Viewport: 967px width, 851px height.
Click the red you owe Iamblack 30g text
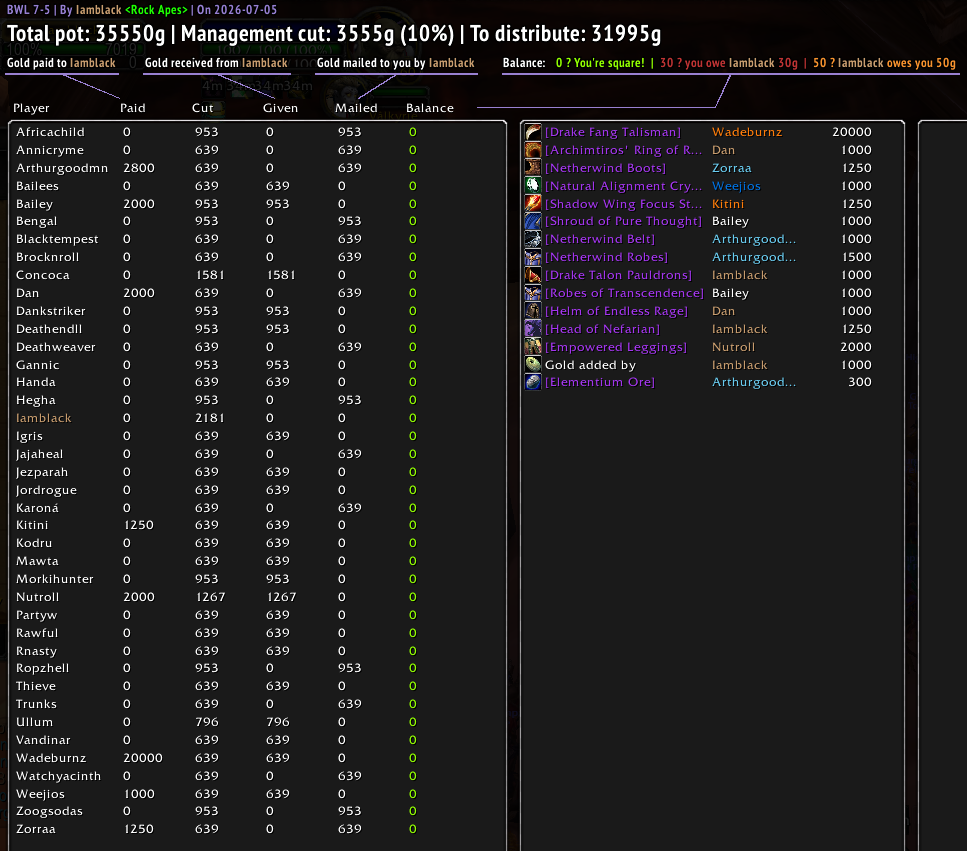coord(728,63)
